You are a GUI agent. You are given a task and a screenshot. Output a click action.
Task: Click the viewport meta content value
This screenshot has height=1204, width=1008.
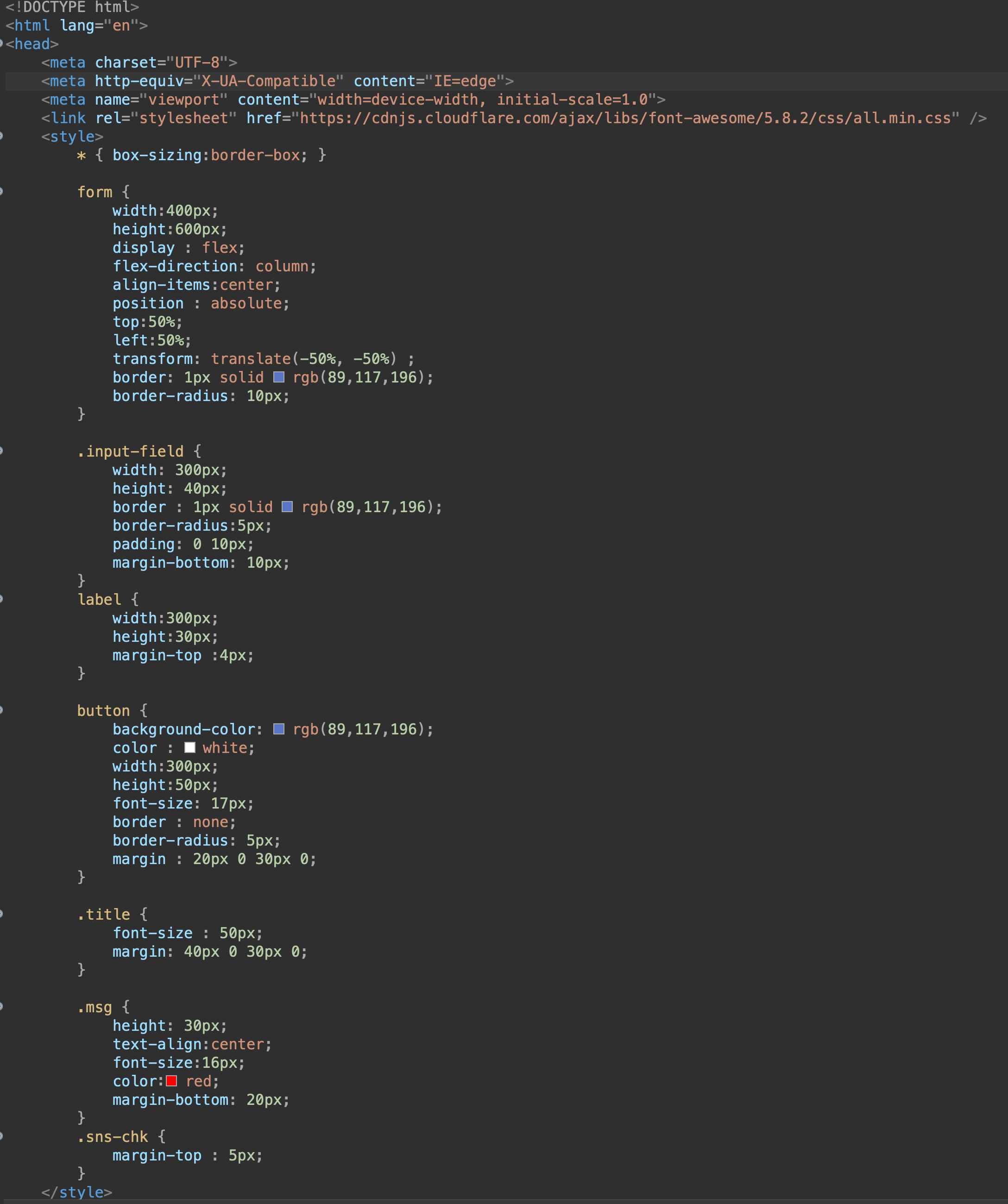(482, 100)
